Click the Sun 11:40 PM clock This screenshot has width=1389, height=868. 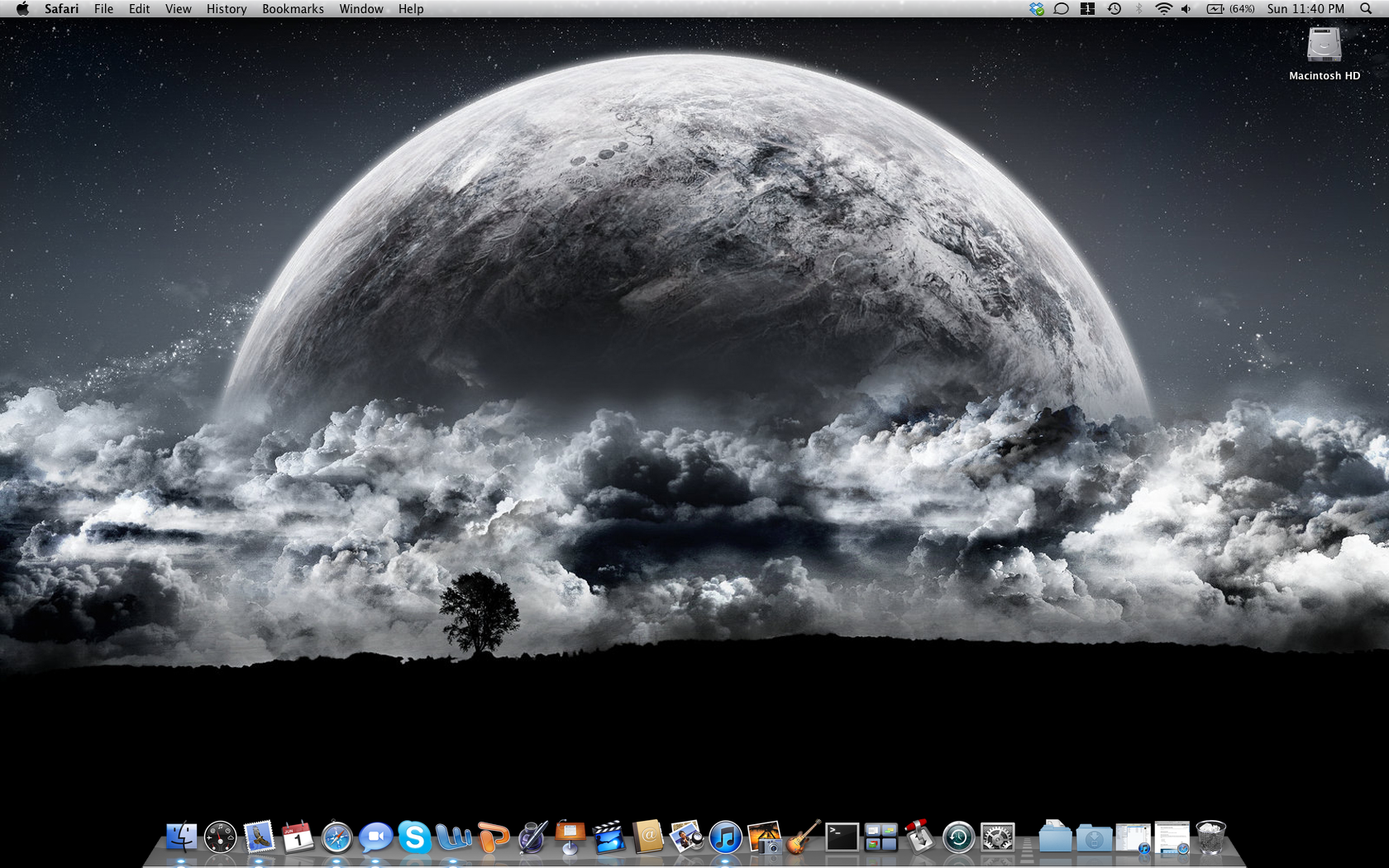point(1305,9)
